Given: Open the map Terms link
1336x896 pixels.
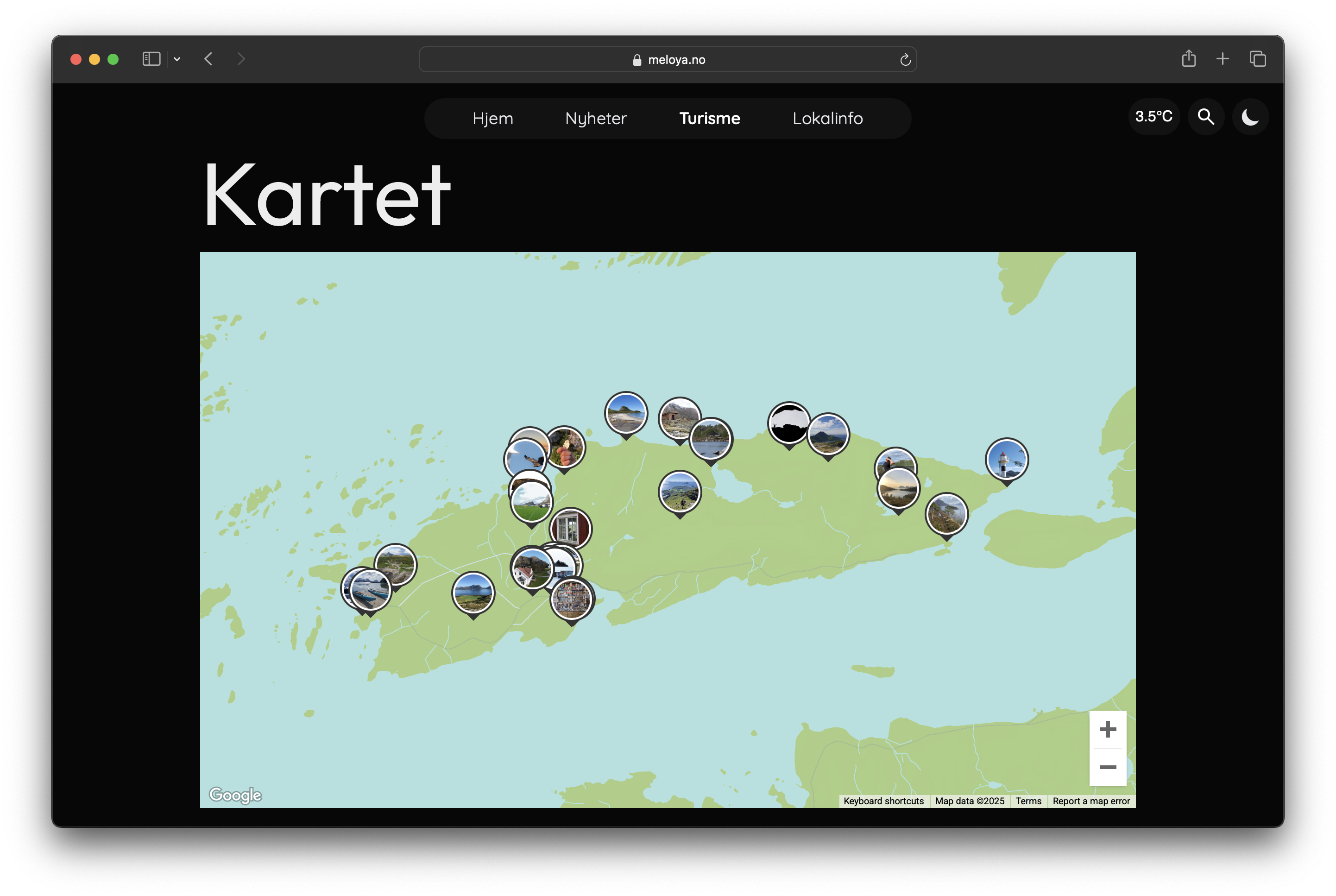Looking at the screenshot, I should pos(1027,801).
